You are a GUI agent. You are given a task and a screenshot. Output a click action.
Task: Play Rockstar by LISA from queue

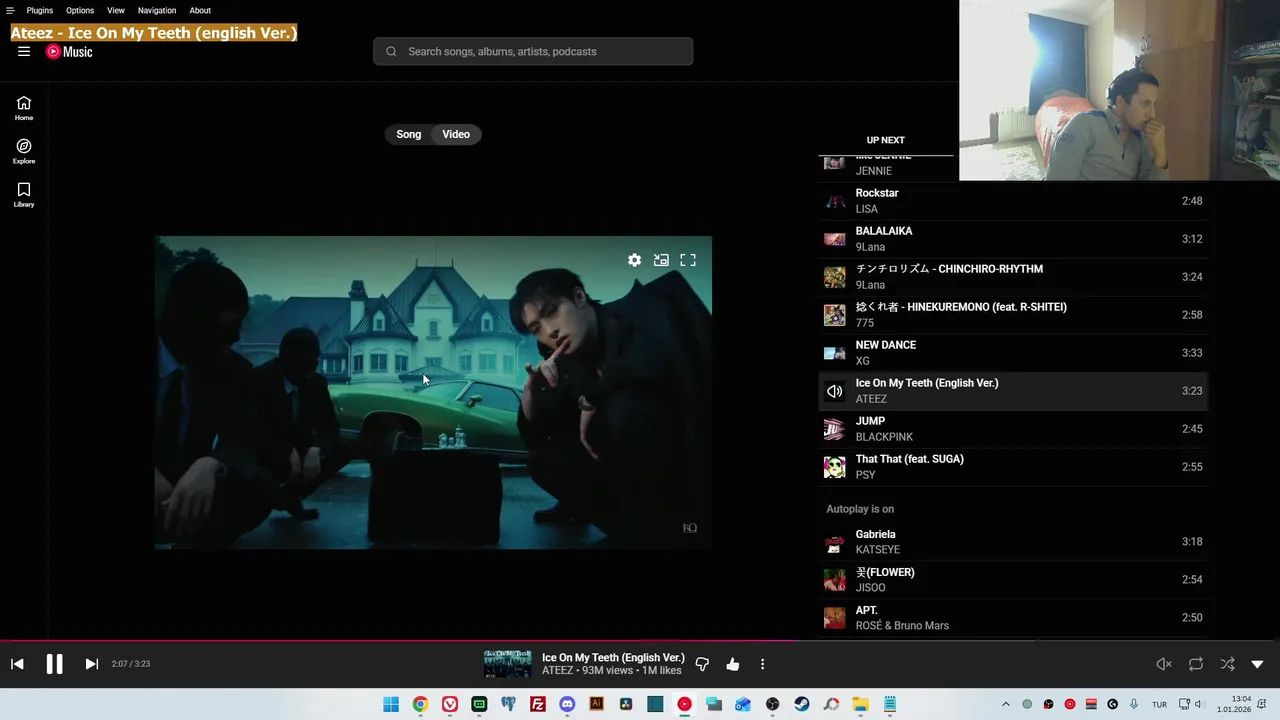tap(1013, 201)
